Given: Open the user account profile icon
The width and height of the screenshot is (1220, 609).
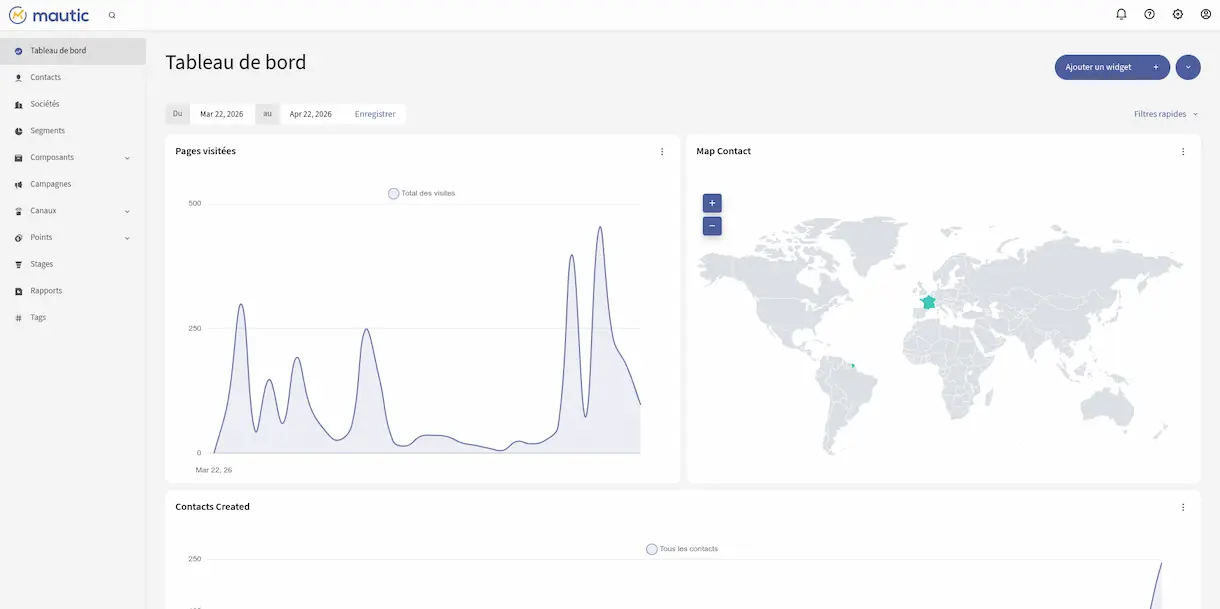Looking at the screenshot, I should pyautogui.click(x=1205, y=14).
